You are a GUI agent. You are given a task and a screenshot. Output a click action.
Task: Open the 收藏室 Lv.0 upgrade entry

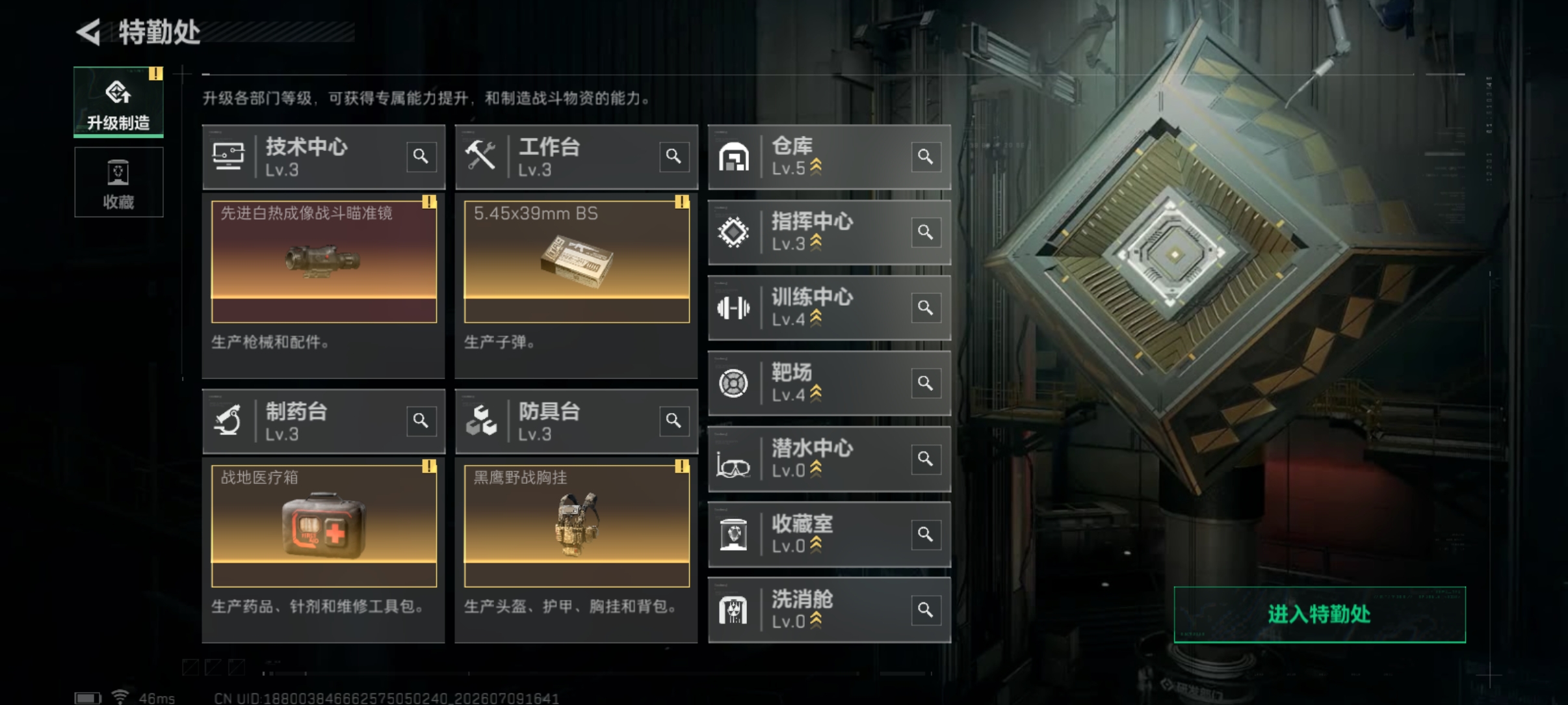click(x=830, y=535)
